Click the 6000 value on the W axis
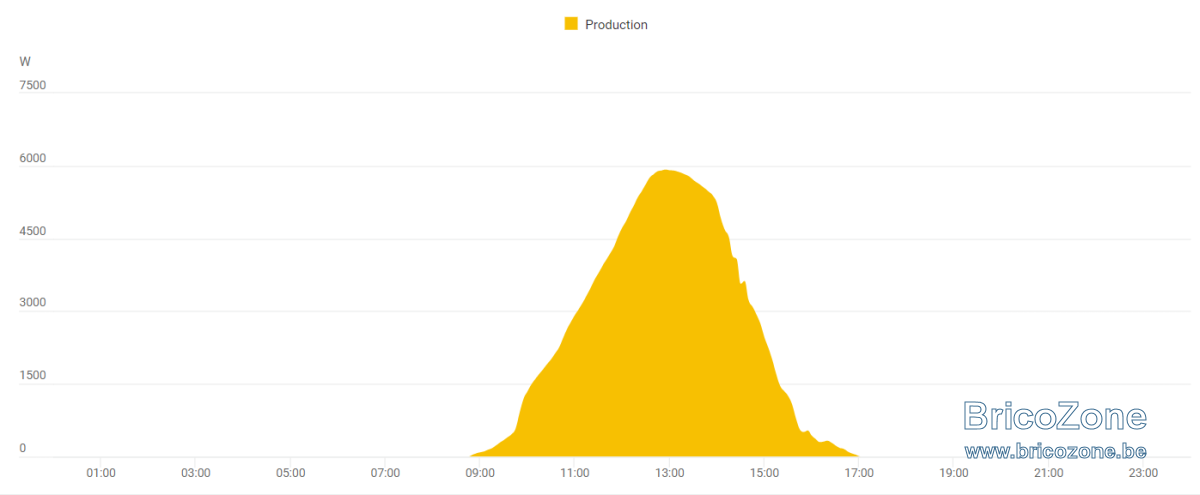The width and height of the screenshot is (1200, 495). click(x=33, y=159)
